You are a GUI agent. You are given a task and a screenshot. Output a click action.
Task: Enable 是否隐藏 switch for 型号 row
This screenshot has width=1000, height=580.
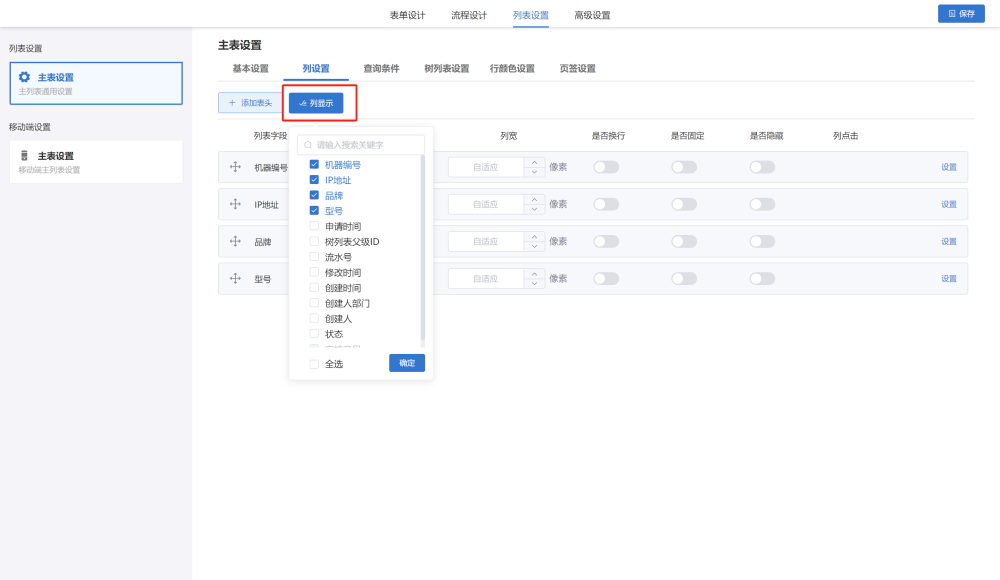click(x=762, y=279)
